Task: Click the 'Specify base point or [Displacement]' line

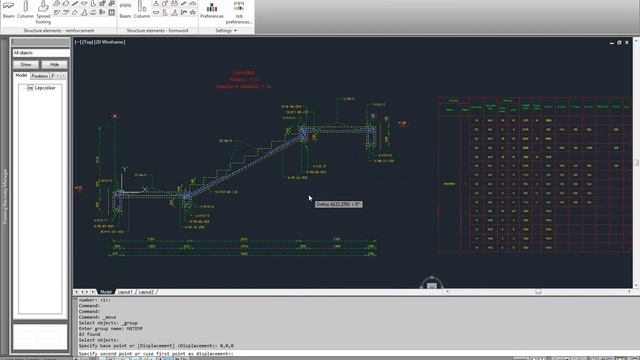Action: 156,346
